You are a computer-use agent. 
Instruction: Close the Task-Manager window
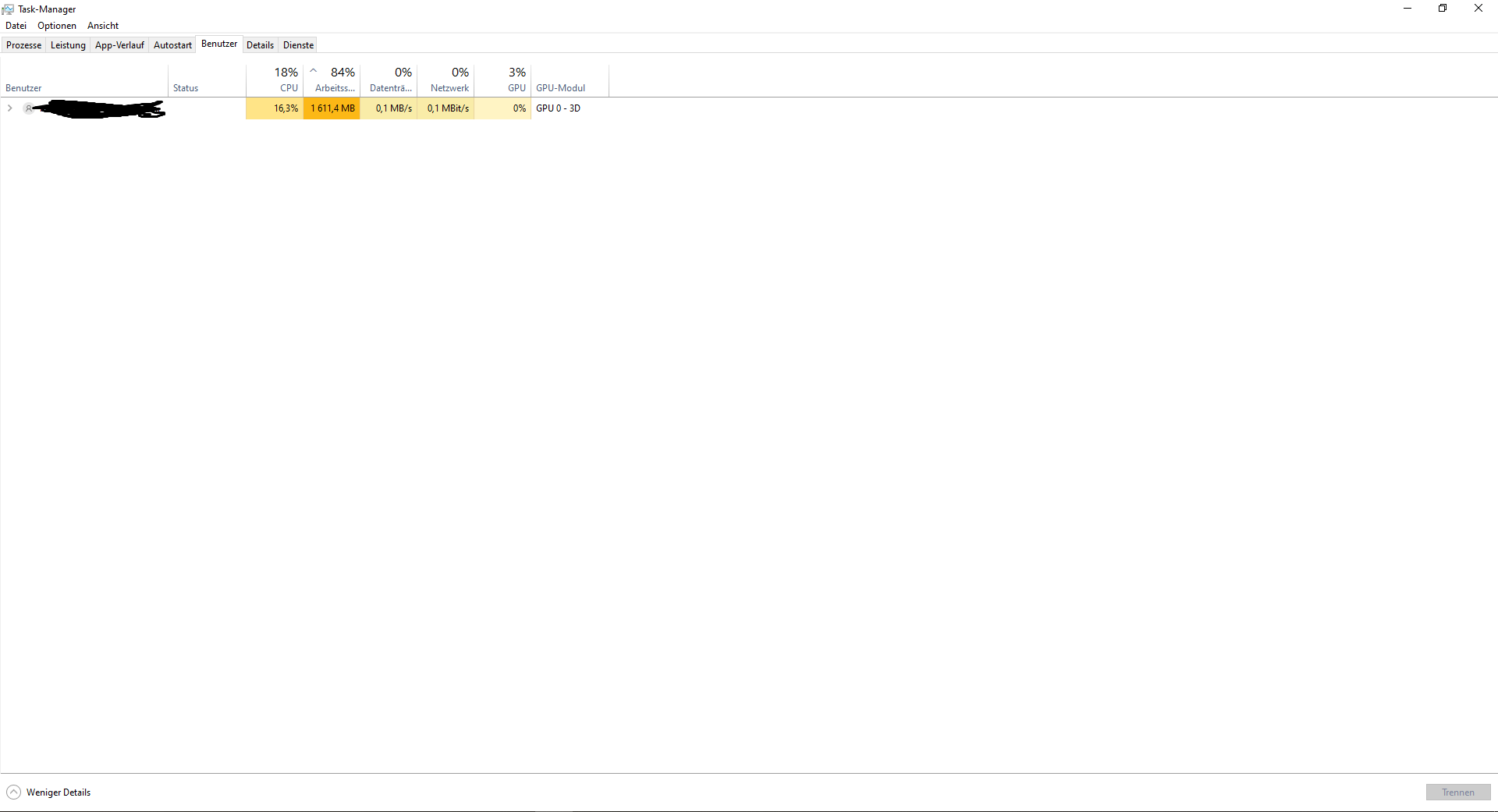[1478, 9]
